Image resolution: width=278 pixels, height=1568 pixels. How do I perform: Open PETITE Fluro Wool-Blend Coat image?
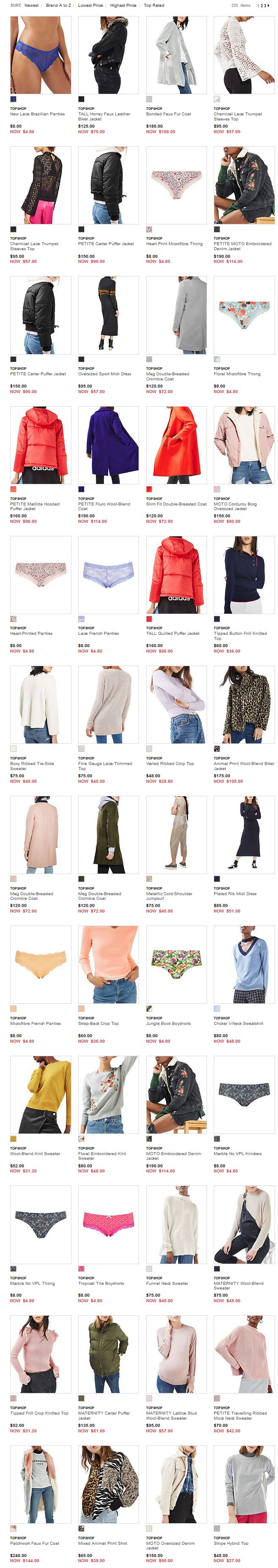click(108, 445)
